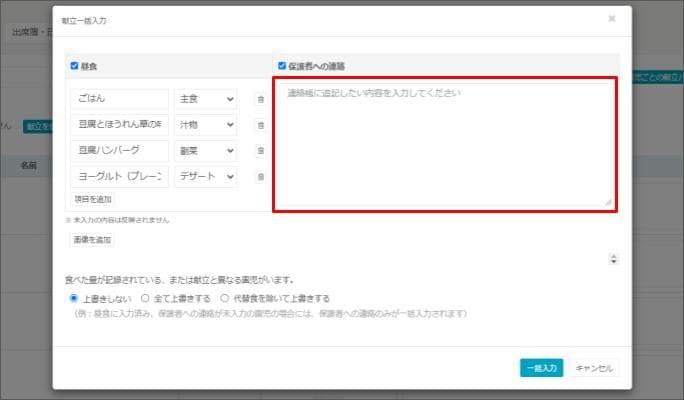The width and height of the screenshot is (684, 400).
Task: Open the デザート category dropdown
Action: (206, 177)
